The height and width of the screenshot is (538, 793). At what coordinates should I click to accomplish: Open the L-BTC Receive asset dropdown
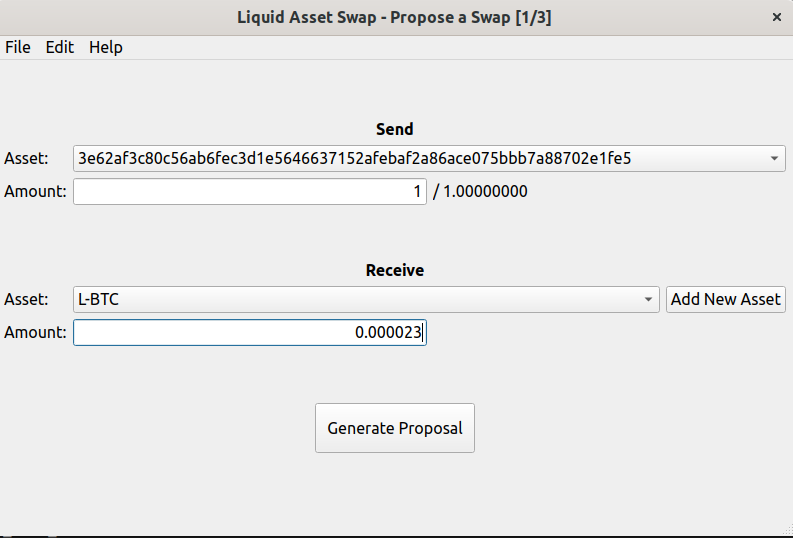pos(360,299)
